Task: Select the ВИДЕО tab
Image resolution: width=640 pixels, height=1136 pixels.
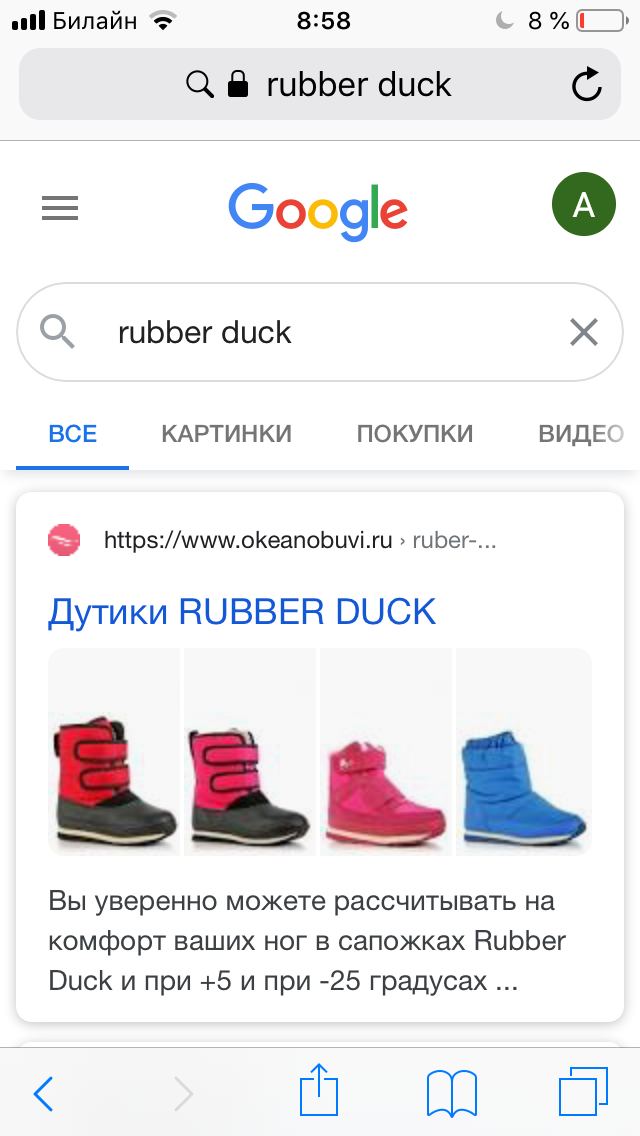Action: coord(581,434)
